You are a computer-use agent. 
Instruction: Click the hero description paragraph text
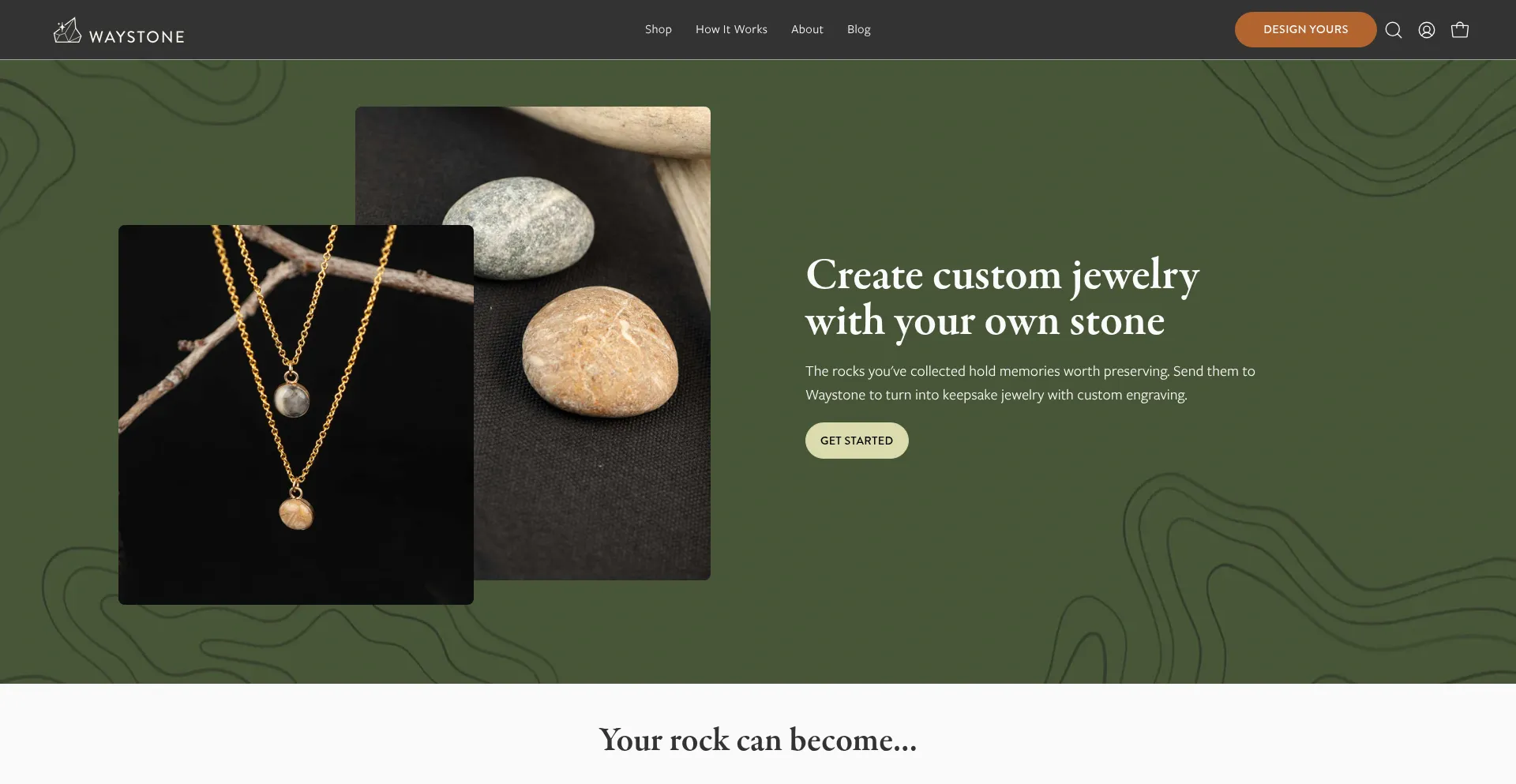point(1030,383)
